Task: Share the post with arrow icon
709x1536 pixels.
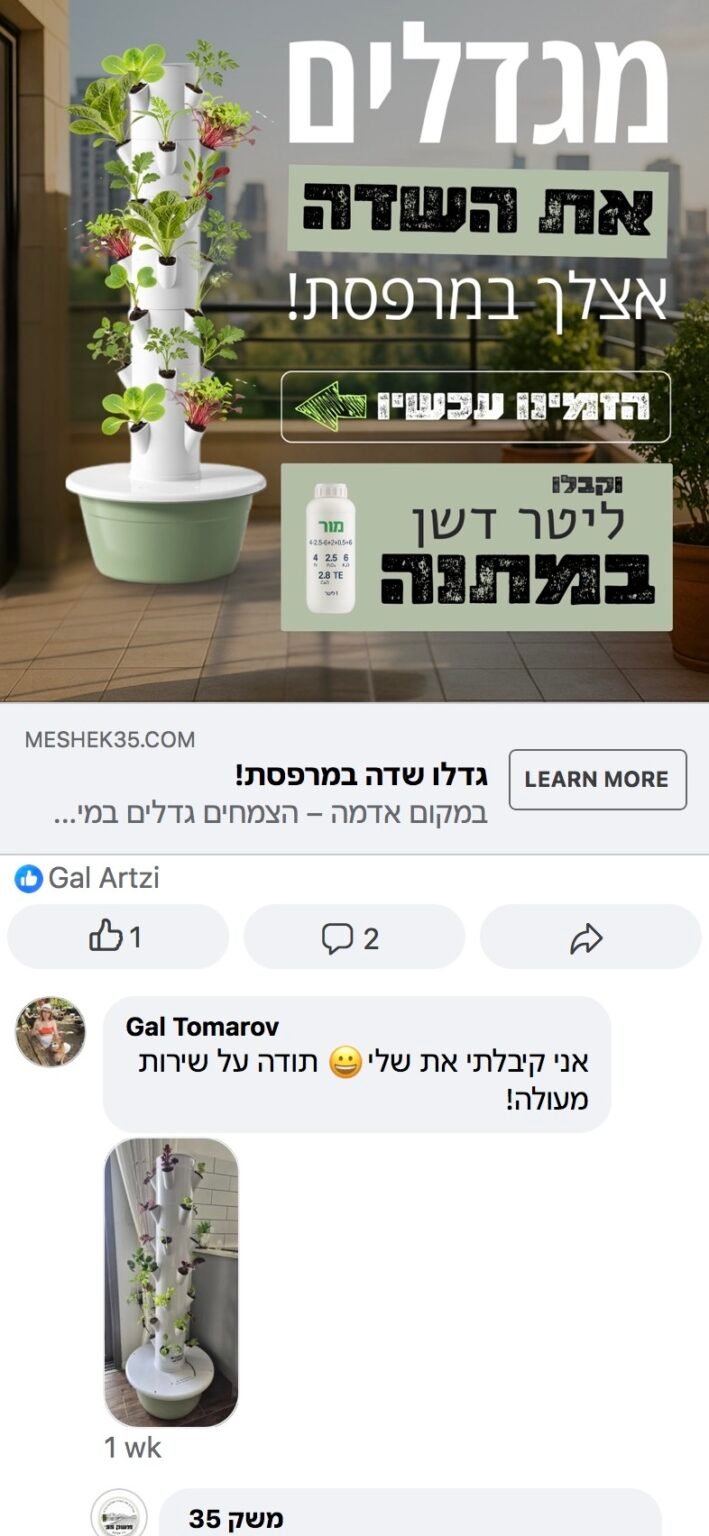Action: click(590, 937)
